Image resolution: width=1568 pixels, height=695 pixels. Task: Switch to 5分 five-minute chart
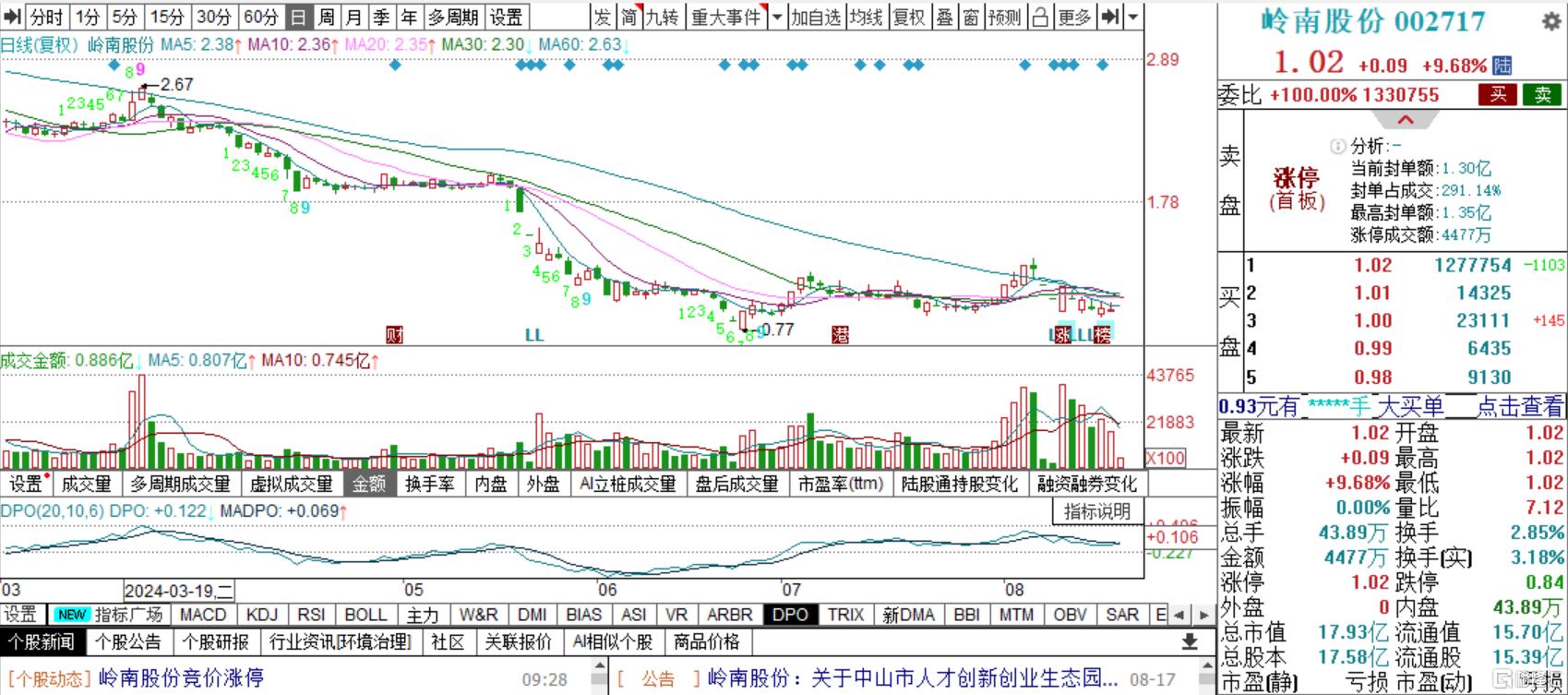coord(125,17)
